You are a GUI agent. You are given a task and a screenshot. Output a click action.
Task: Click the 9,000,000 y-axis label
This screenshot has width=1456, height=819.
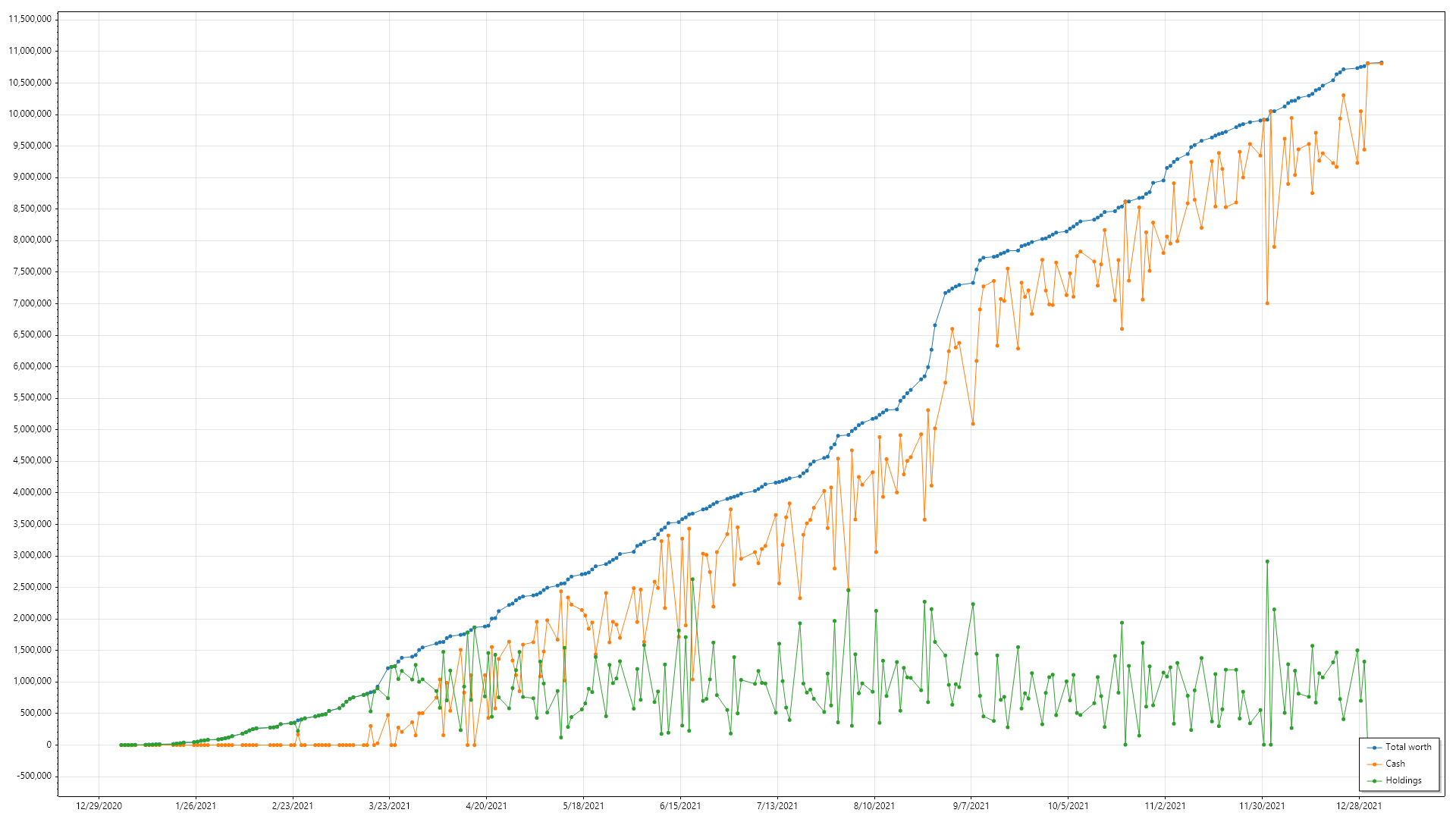[33, 177]
